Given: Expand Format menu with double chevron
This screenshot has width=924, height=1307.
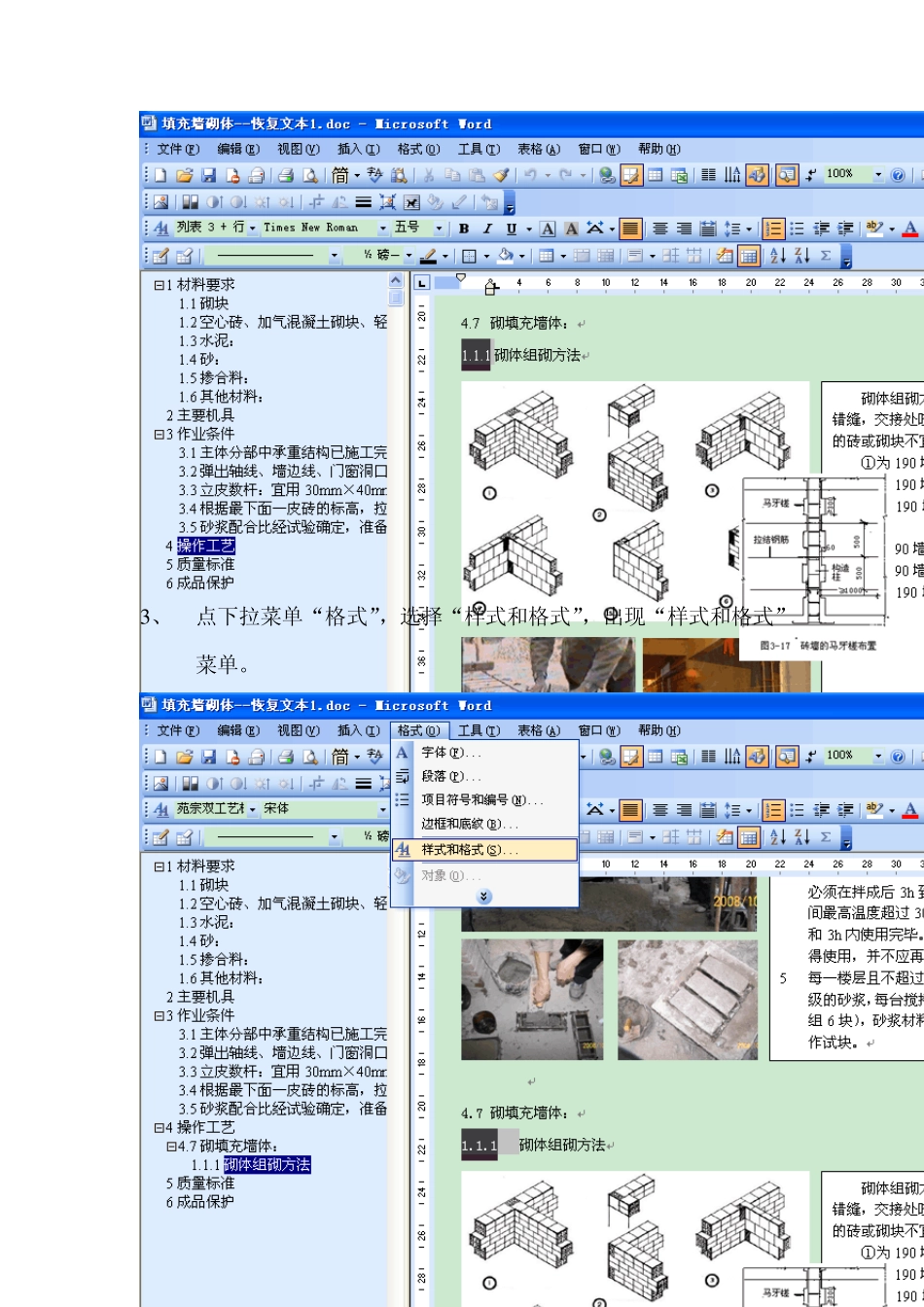Looking at the screenshot, I should point(484,897).
